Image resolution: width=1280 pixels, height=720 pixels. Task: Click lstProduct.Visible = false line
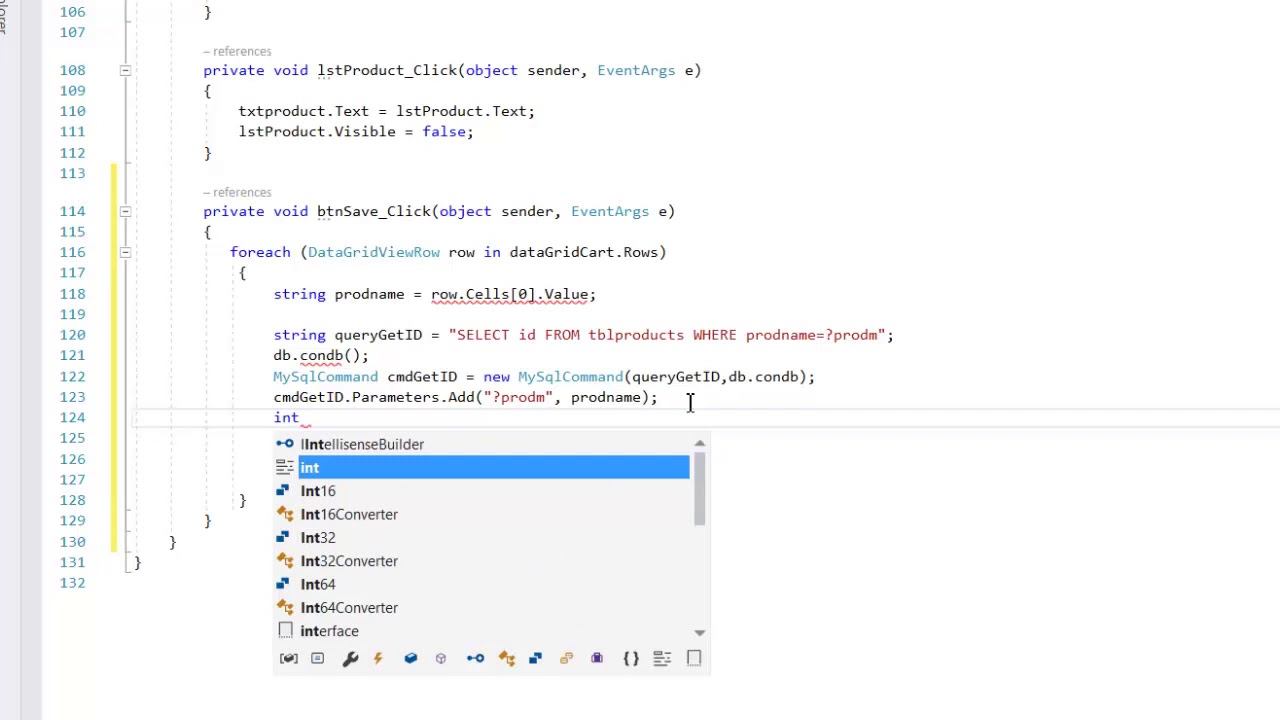coord(355,131)
